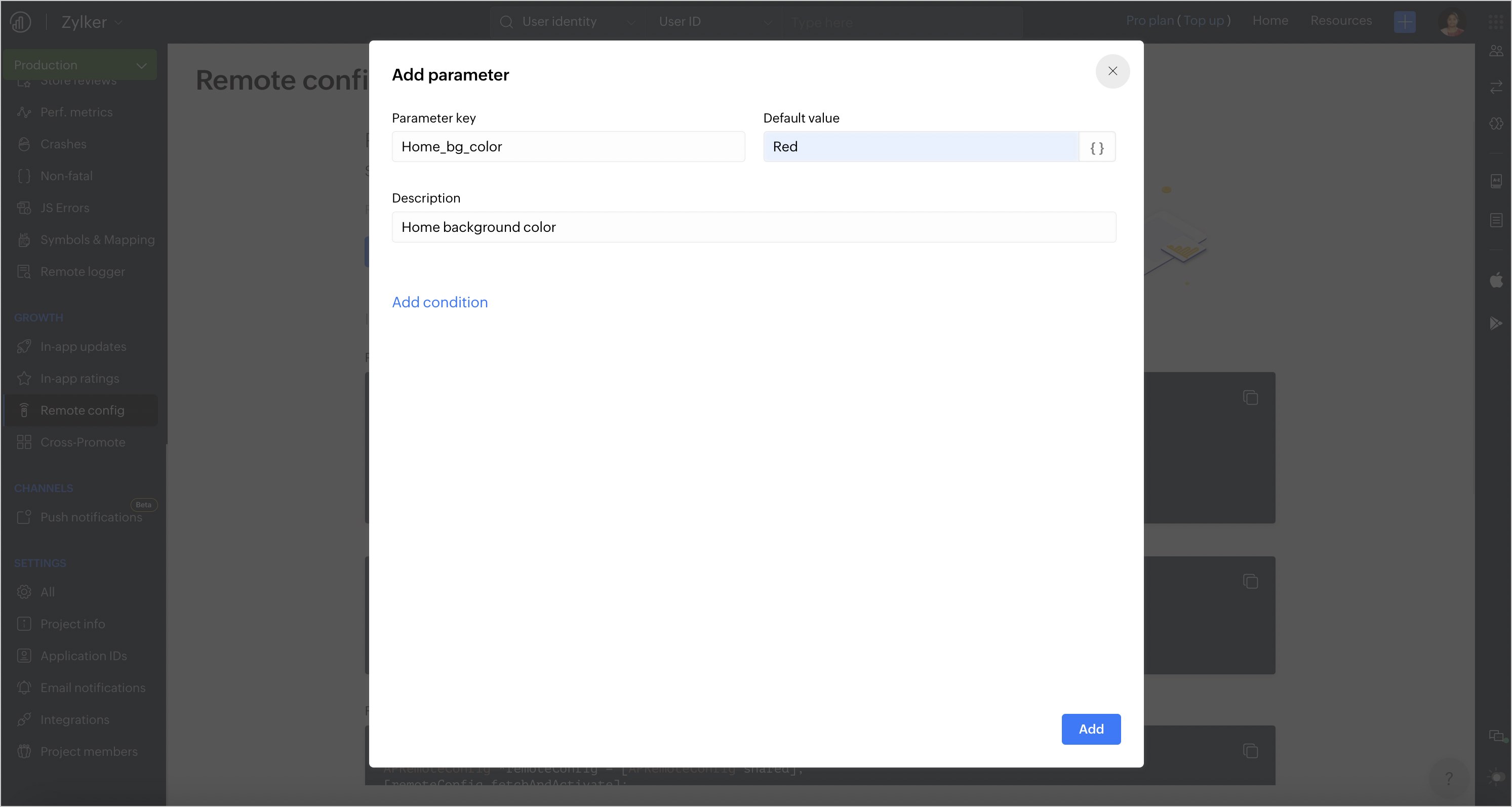Click the Apple platform icon in right sidebar

tap(1496, 280)
